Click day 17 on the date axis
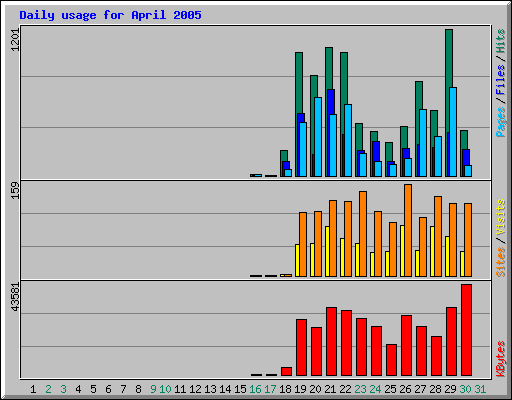 point(270,389)
